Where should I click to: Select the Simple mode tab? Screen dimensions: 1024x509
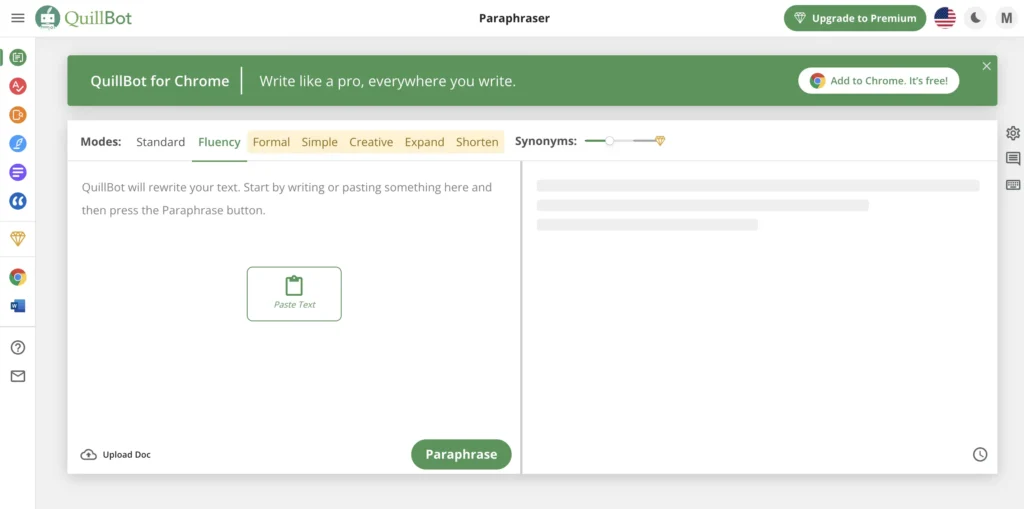(x=319, y=142)
